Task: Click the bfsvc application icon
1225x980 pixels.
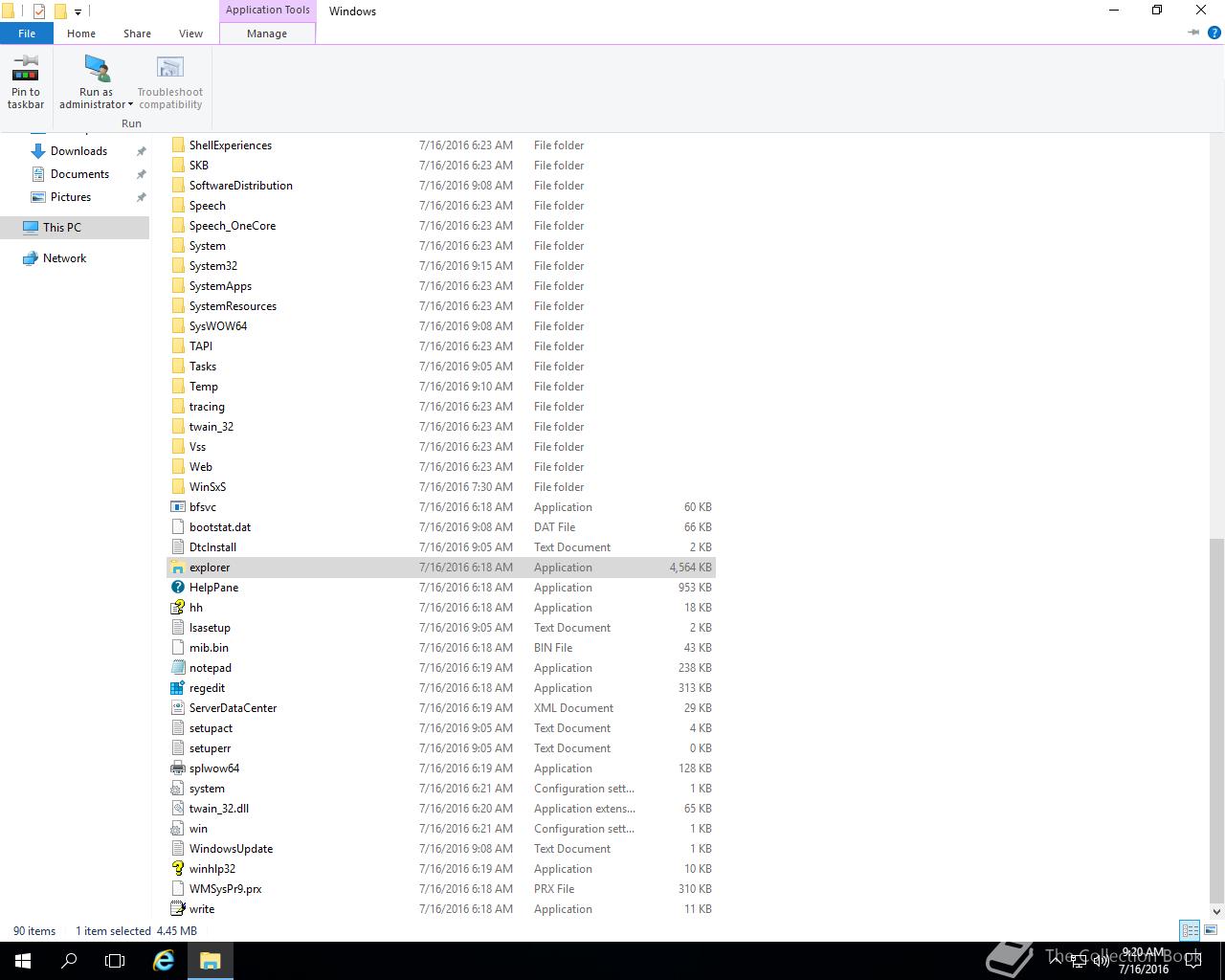Action: 177,507
